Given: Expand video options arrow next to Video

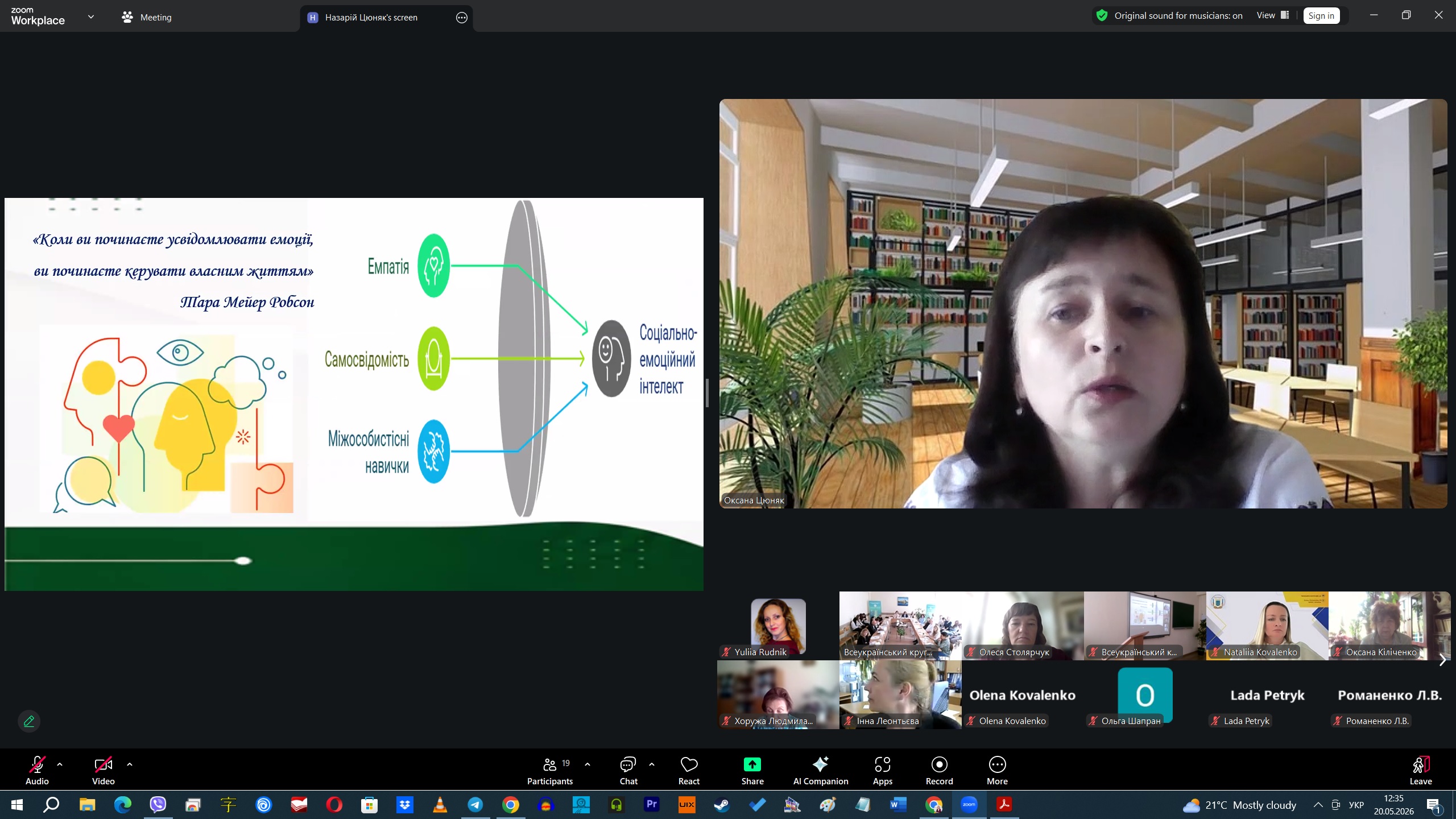Looking at the screenshot, I should pos(130,764).
